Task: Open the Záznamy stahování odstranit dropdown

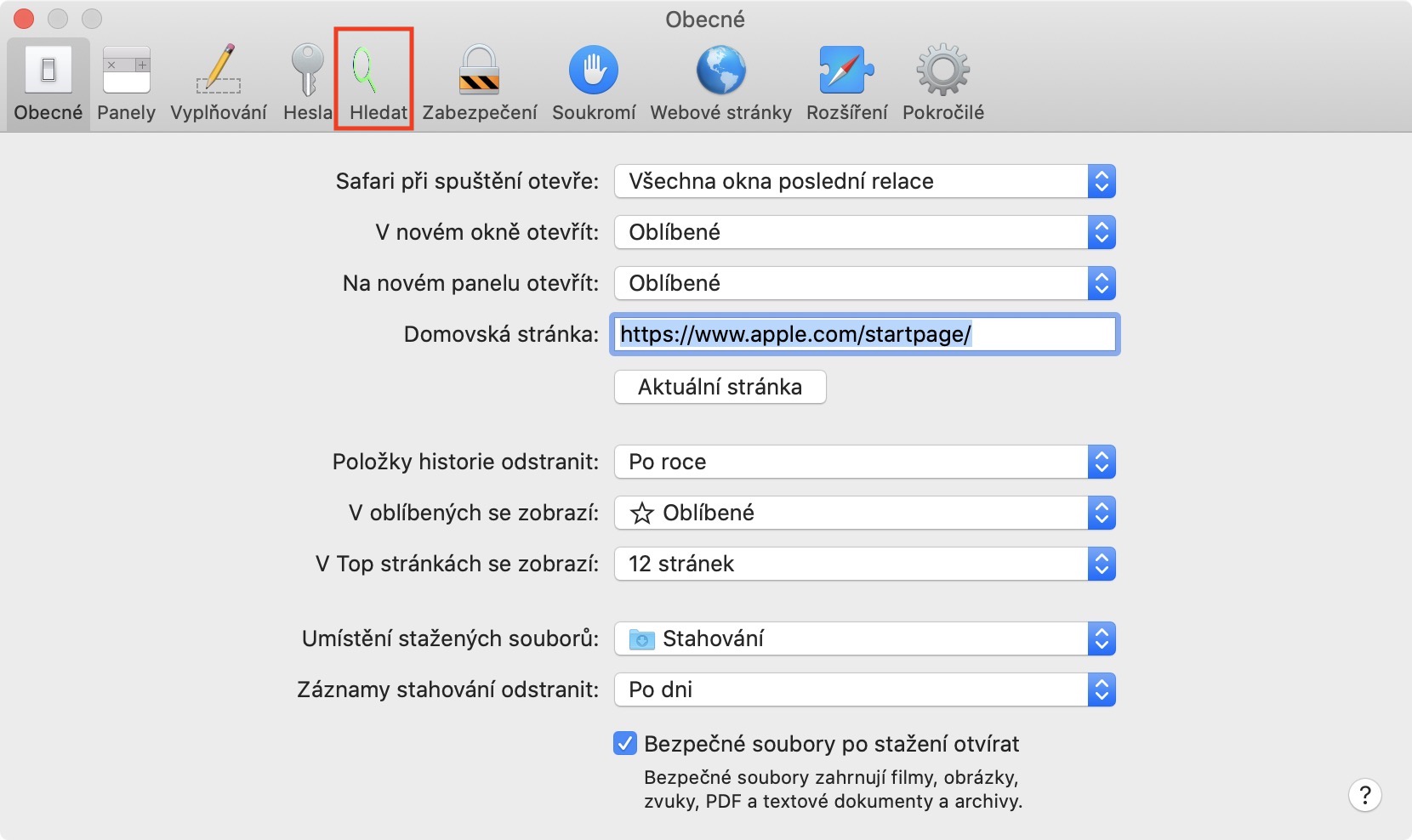Action: (x=864, y=690)
